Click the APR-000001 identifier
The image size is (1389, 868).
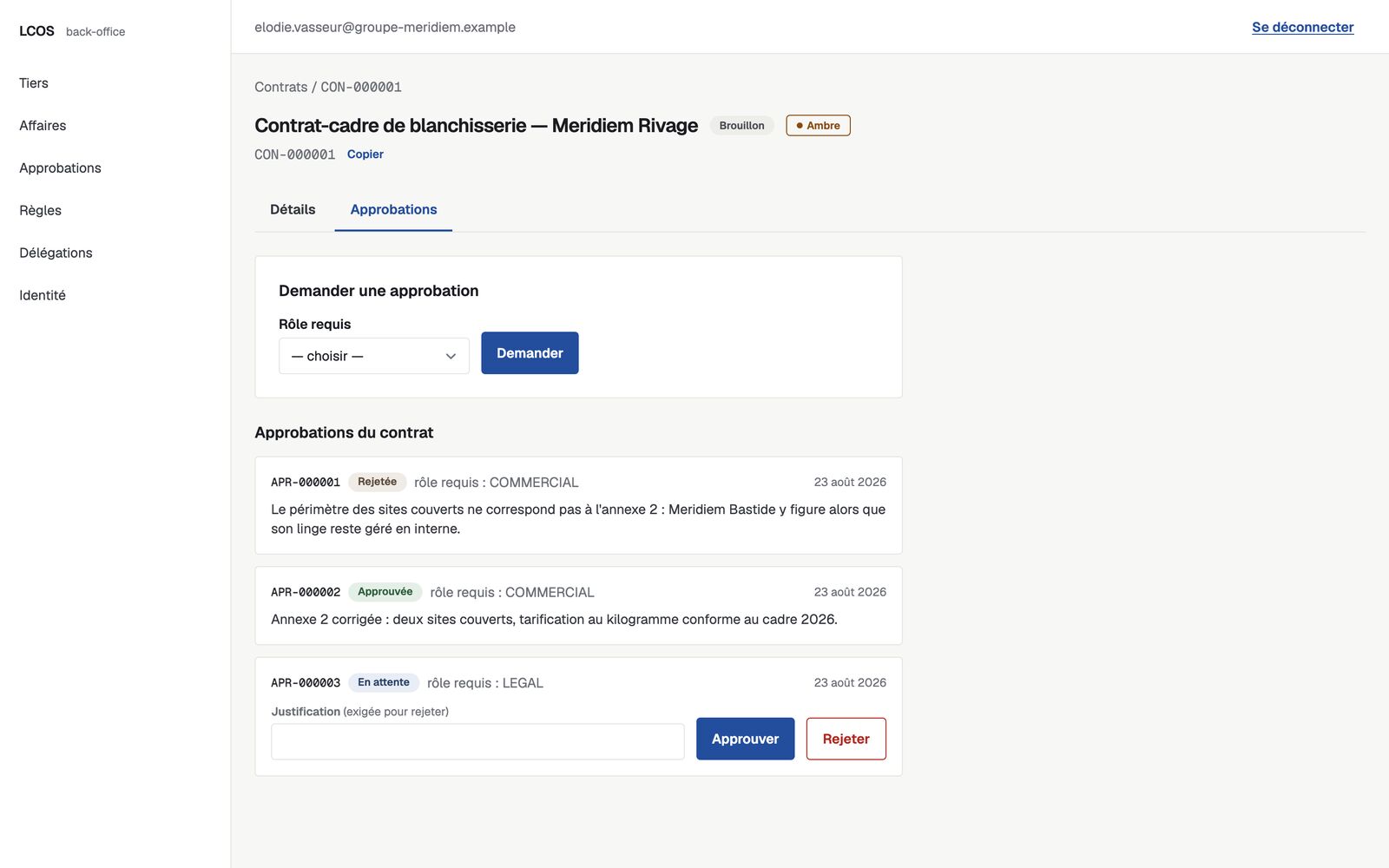pos(306,483)
